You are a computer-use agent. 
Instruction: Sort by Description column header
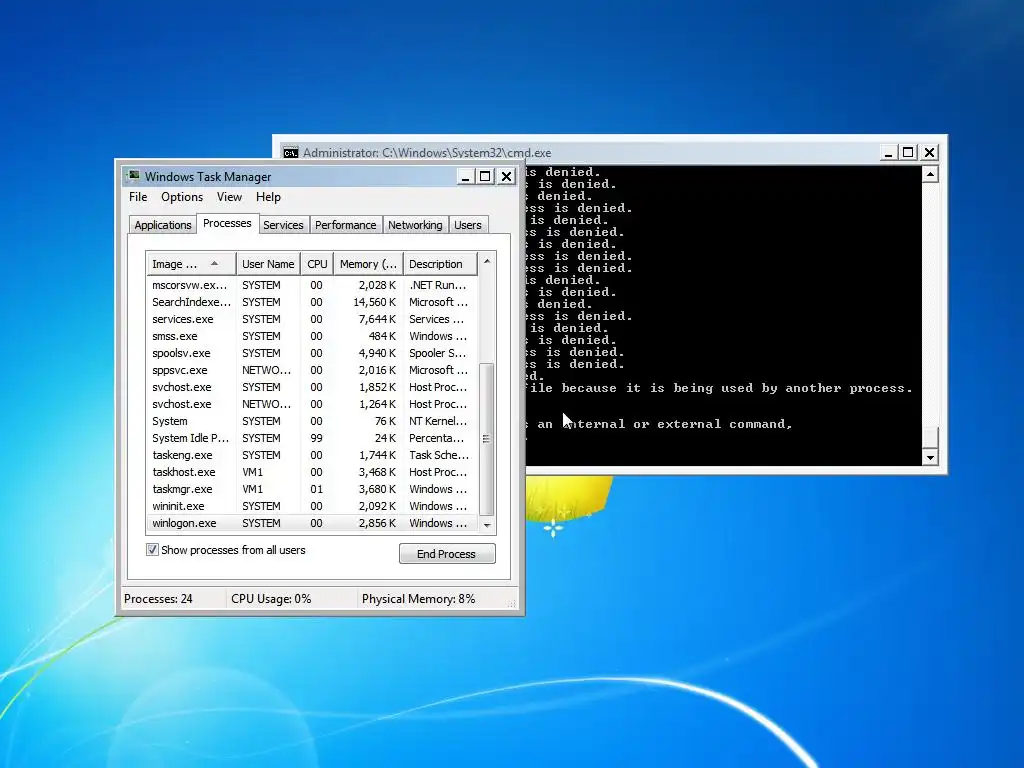(440, 264)
